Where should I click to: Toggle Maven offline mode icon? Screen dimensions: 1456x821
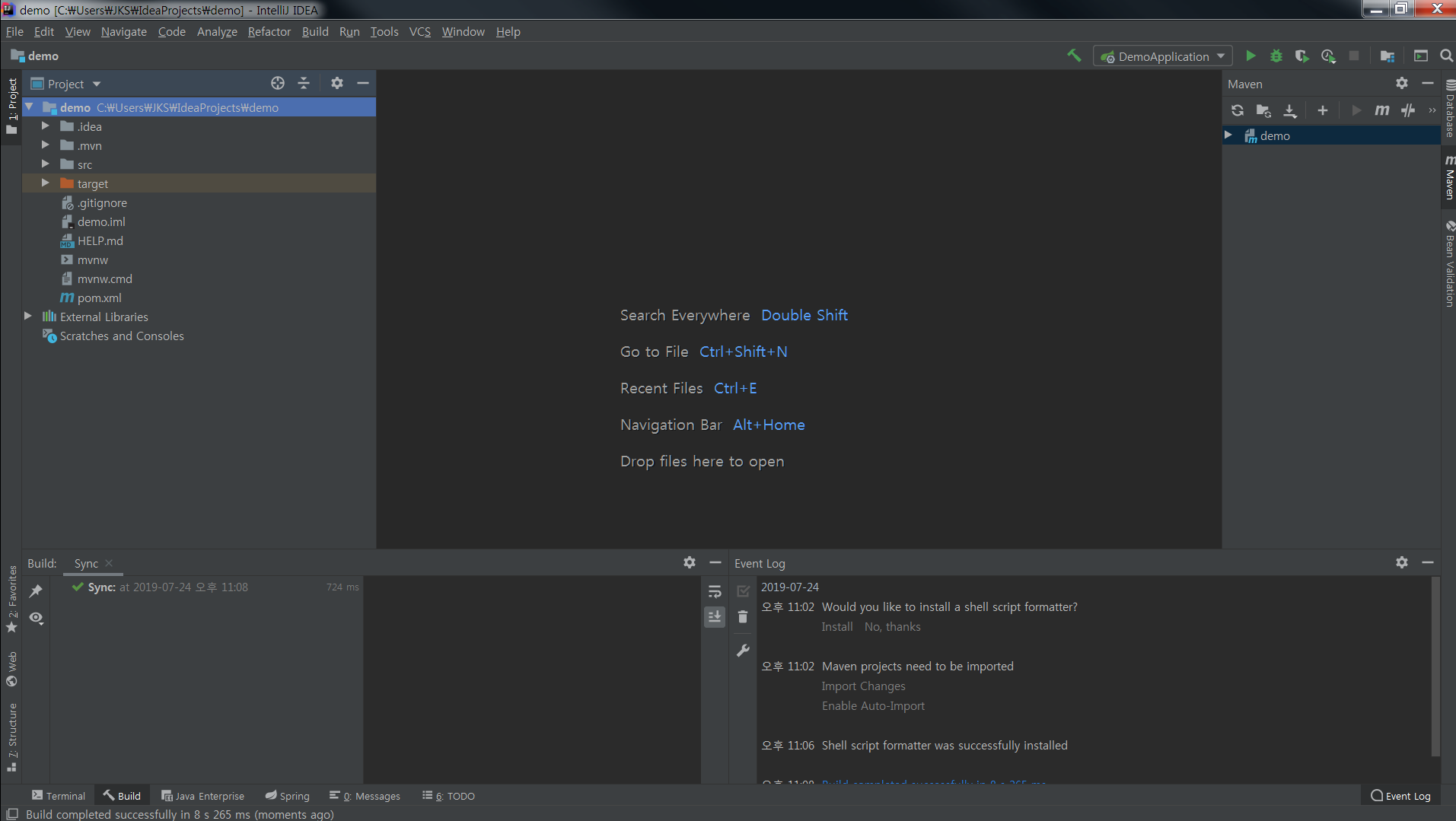click(x=1408, y=110)
